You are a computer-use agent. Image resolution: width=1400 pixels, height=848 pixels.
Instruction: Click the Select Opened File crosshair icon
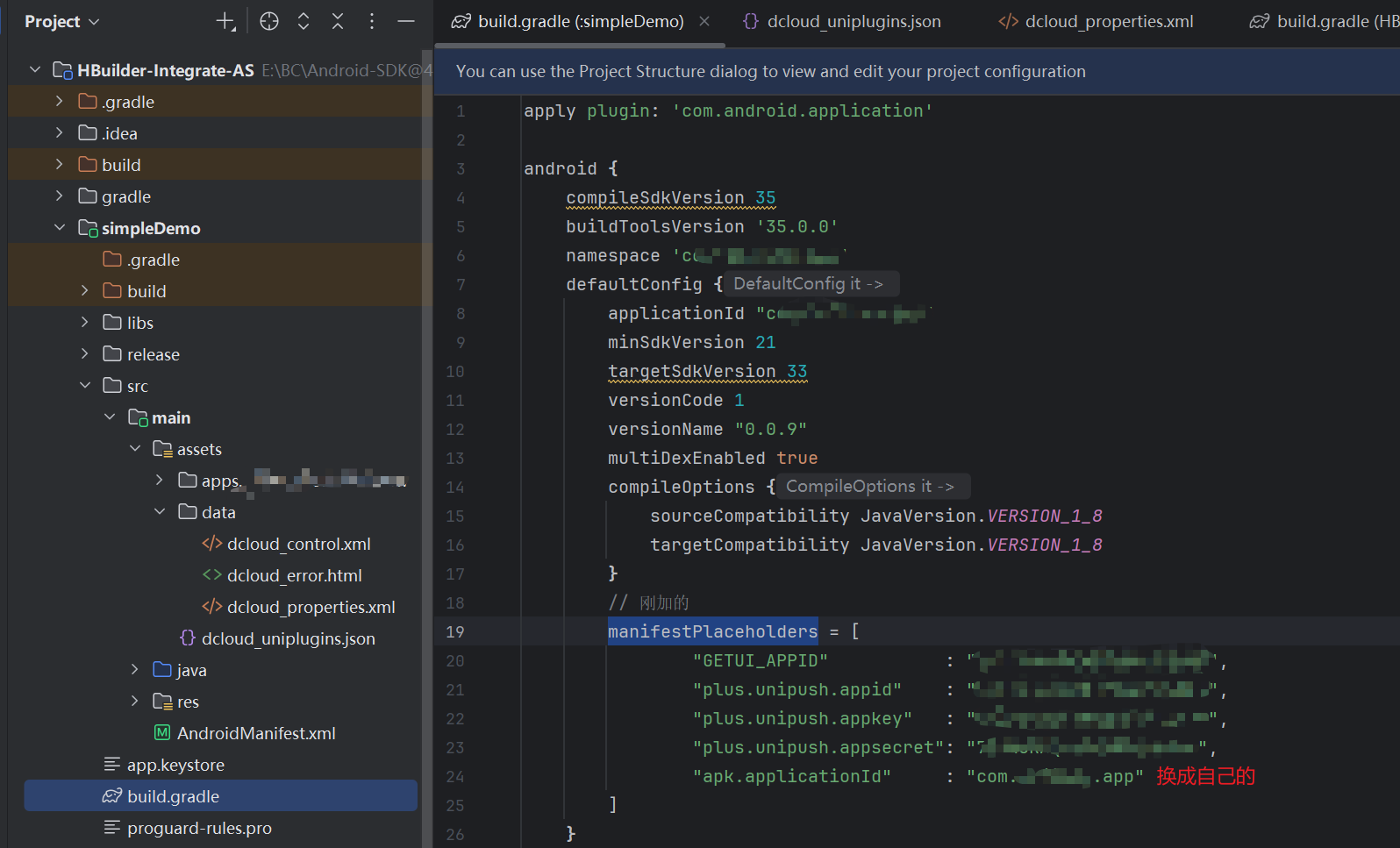click(269, 22)
